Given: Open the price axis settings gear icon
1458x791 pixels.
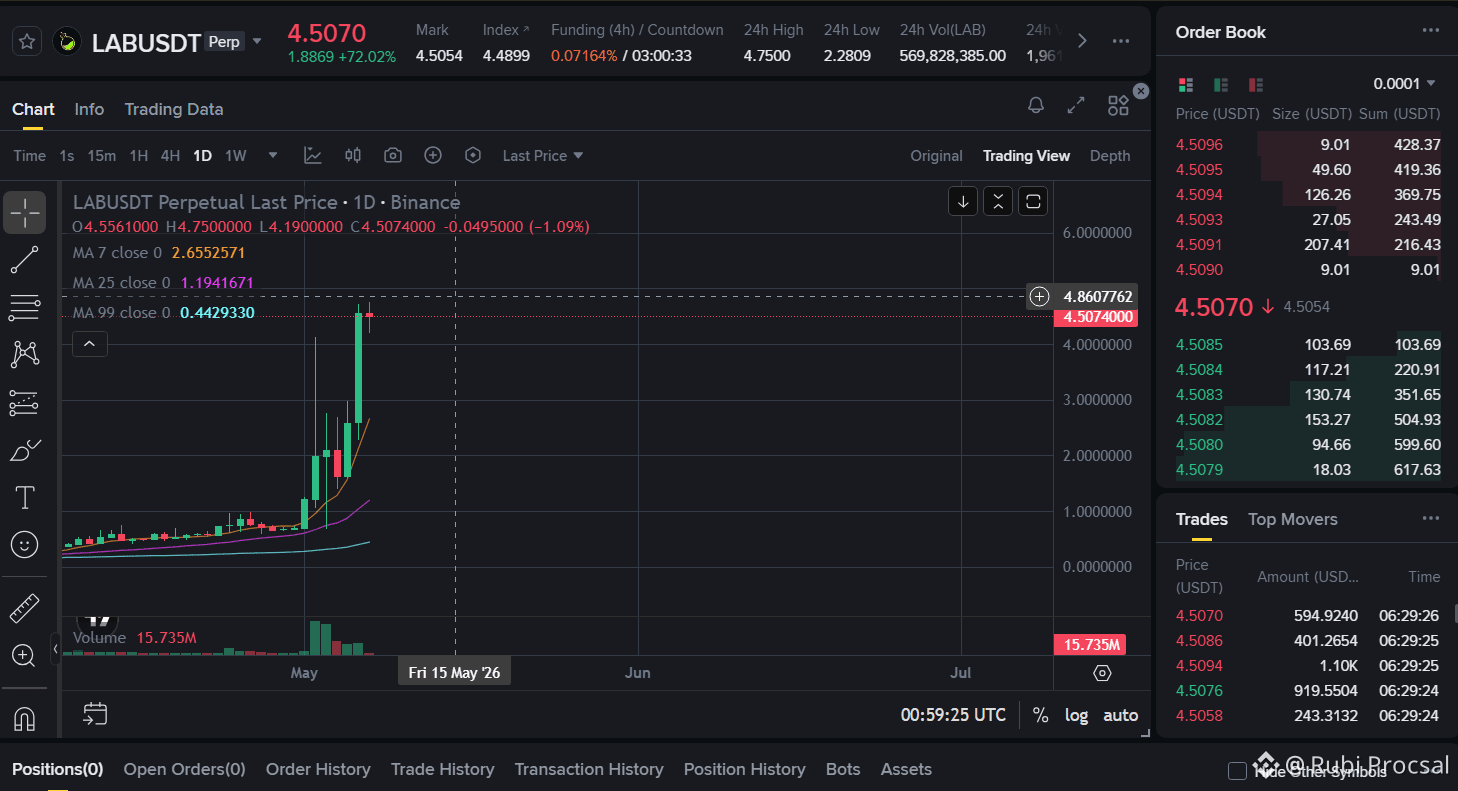Looking at the screenshot, I should point(1102,673).
